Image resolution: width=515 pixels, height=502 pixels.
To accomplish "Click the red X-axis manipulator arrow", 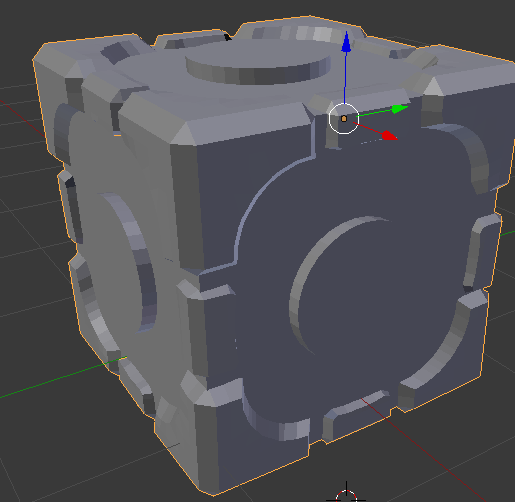I will [x=389, y=136].
